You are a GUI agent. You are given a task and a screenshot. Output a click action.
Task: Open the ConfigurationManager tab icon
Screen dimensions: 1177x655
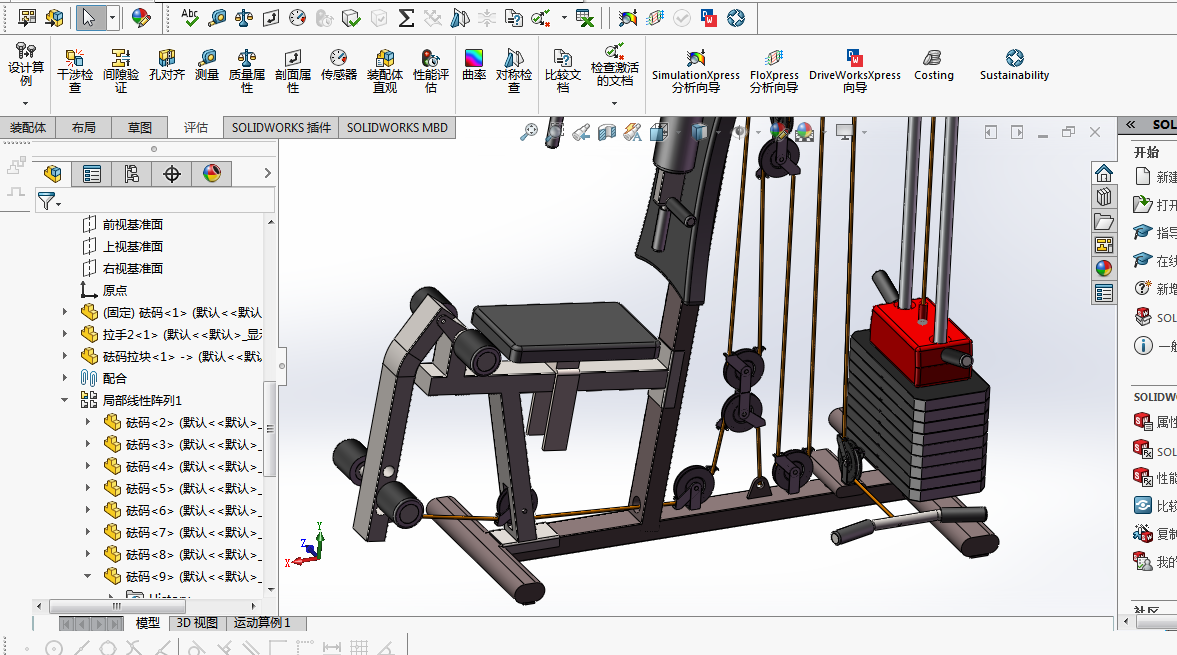(132, 174)
